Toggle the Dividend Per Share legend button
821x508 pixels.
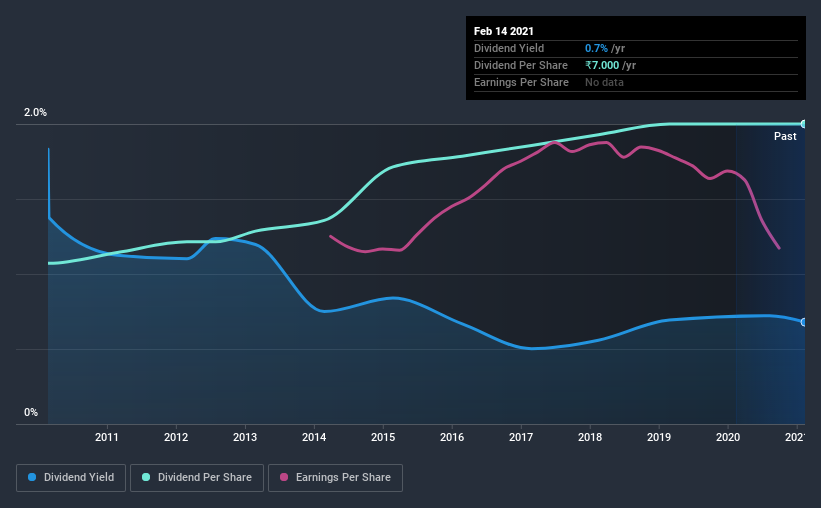(x=197, y=478)
